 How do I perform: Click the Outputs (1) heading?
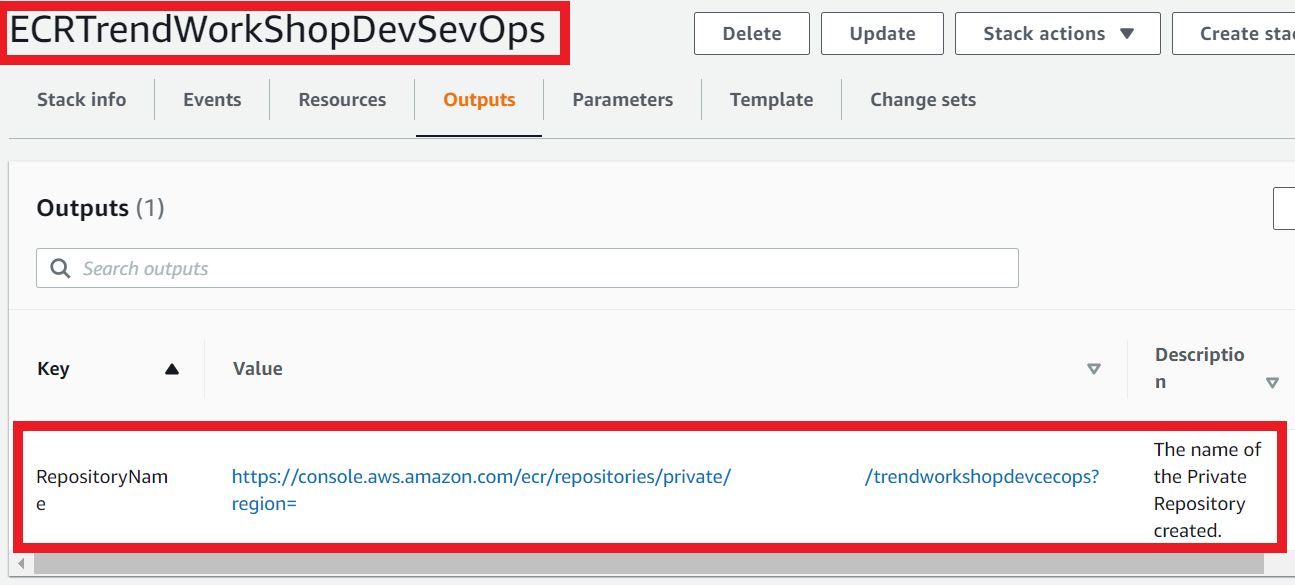tap(100, 208)
